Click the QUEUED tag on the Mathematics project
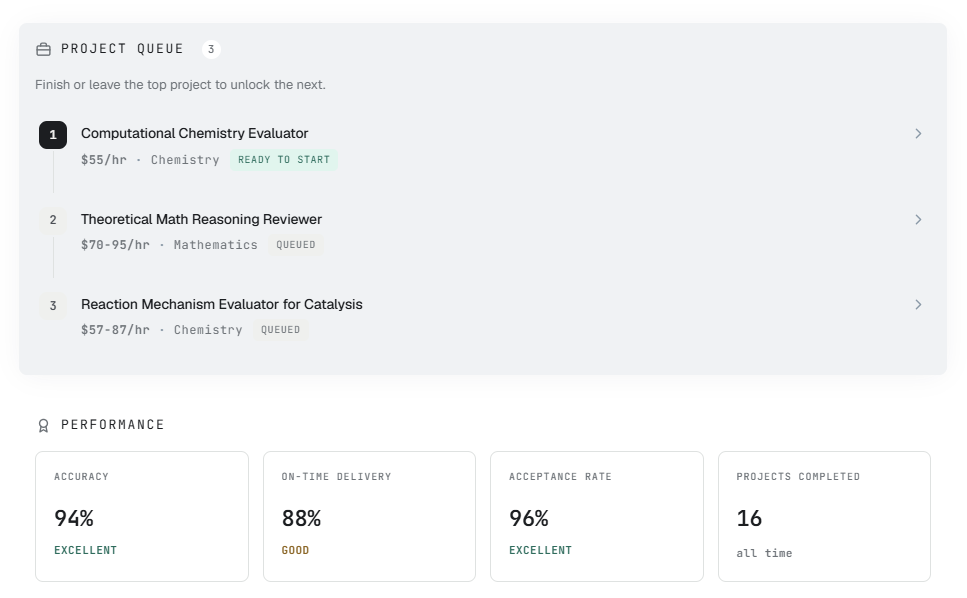967x598 pixels. [295, 245]
